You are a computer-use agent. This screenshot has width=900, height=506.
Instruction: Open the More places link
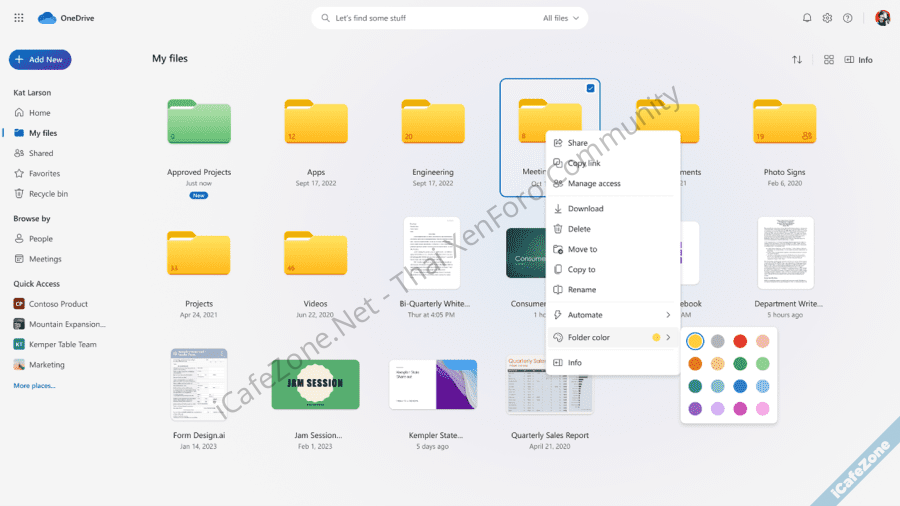[x=34, y=385]
